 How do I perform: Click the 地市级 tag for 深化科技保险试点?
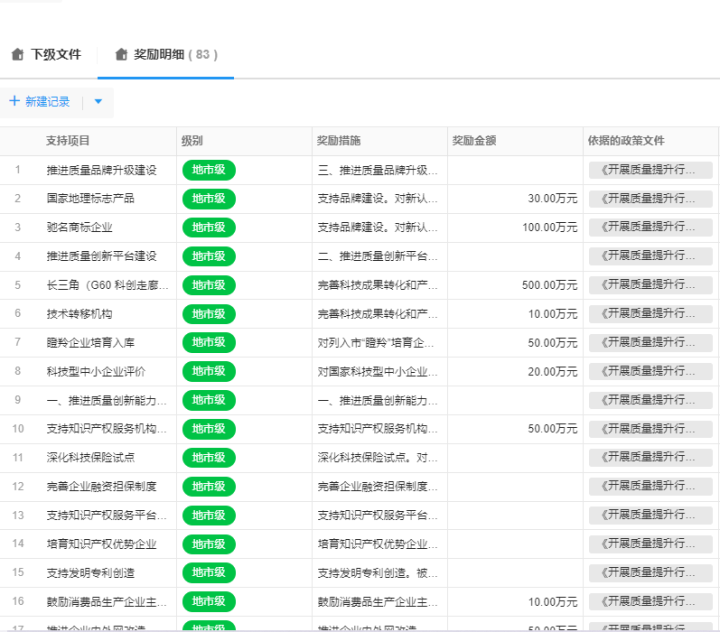[x=209, y=457]
